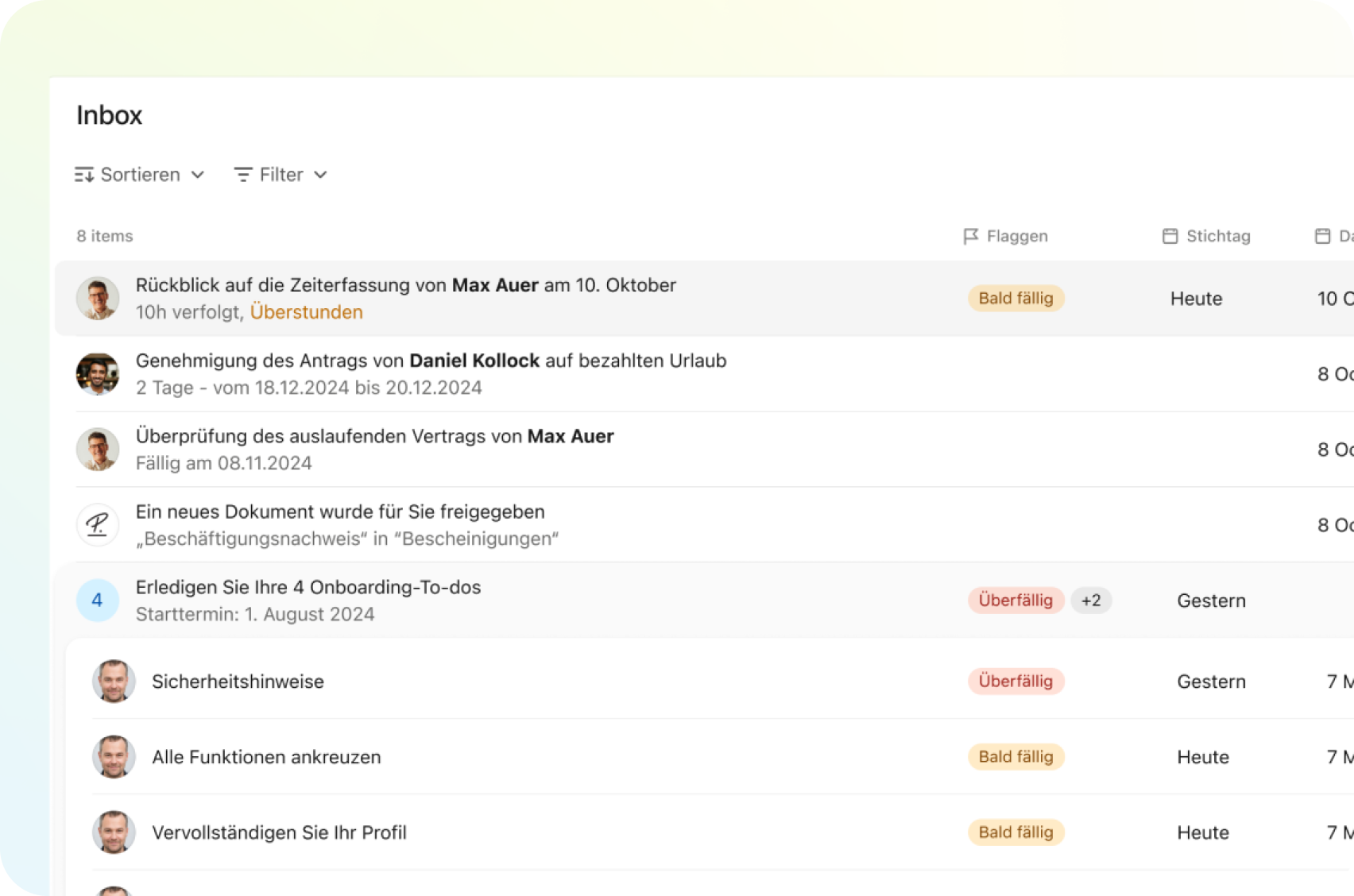
Task: Click the orange Überstunden label
Action: (307, 312)
